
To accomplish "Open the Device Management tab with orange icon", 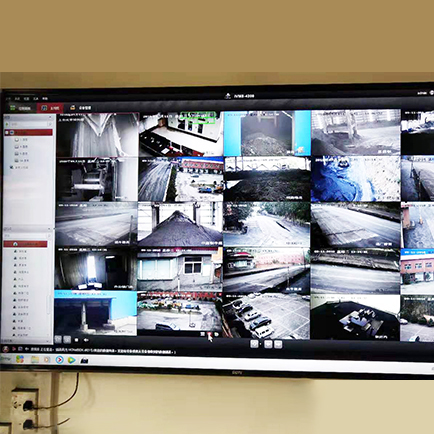I will pos(80,108).
